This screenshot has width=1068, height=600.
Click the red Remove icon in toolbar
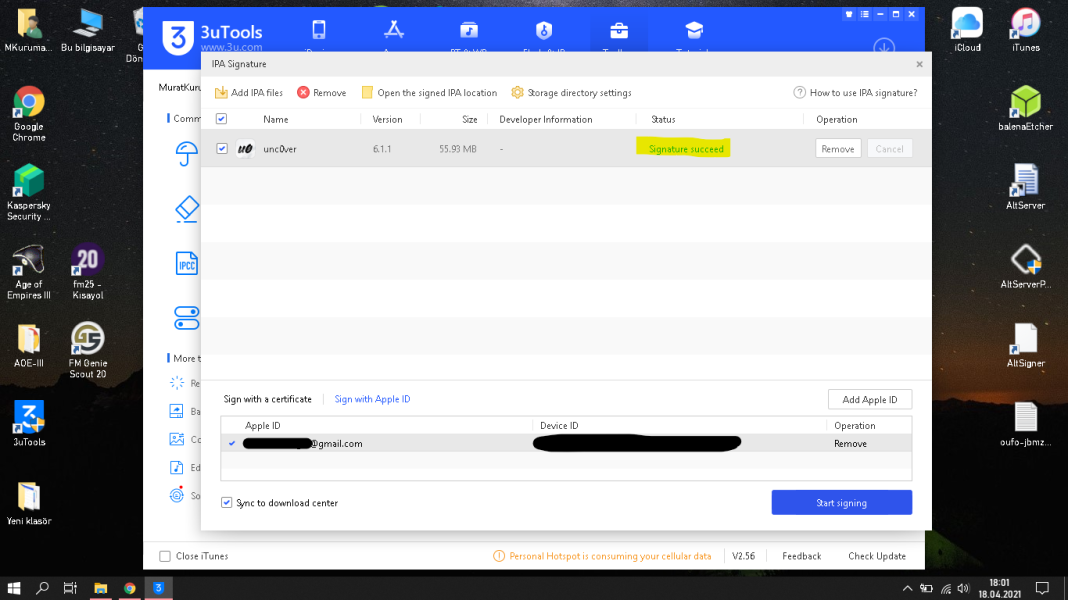point(303,93)
